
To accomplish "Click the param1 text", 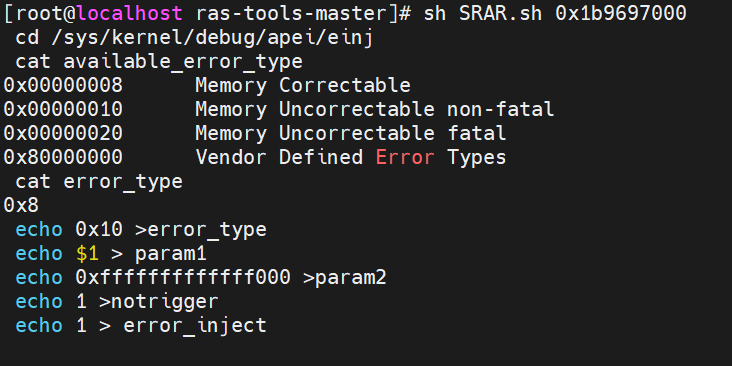I will pos(171,254).
